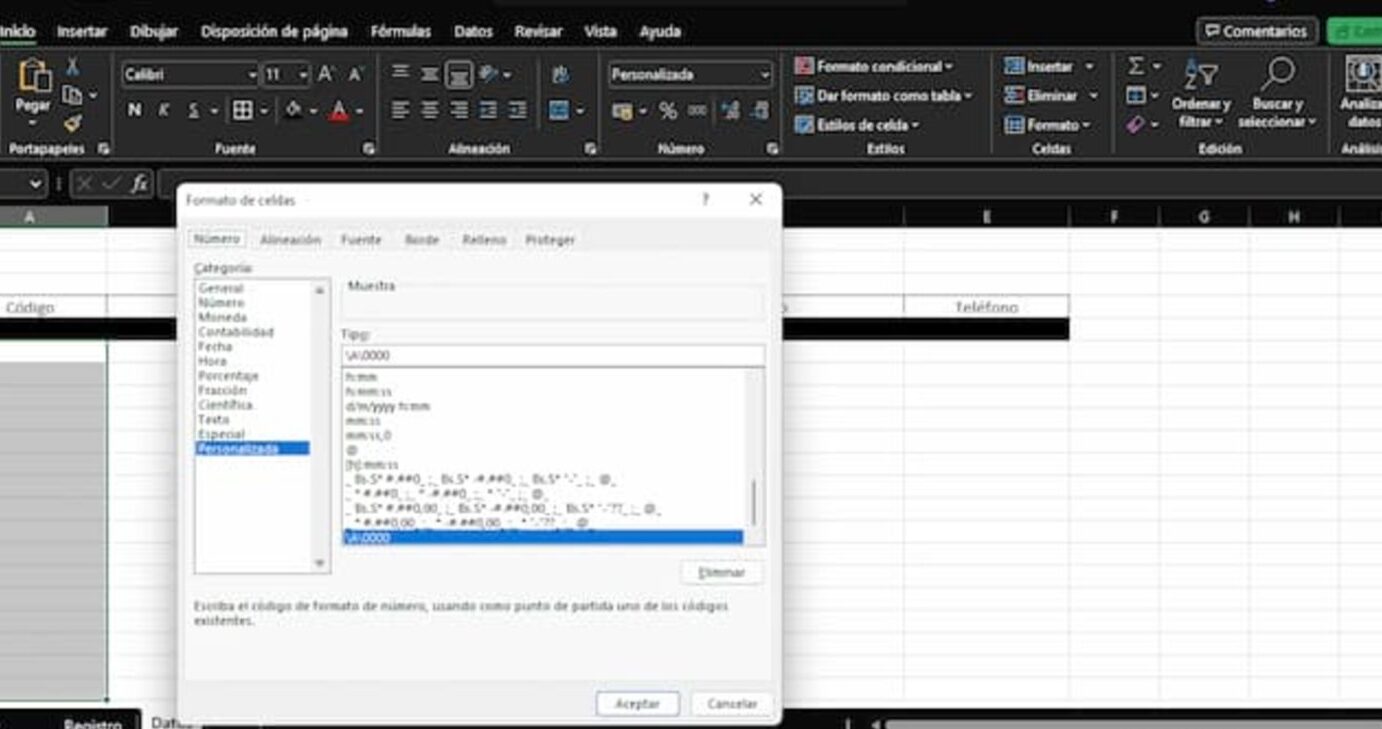Toggle italic (K) formatting
The height and width of the screenshot is (729, 1382).
[164, 110]
